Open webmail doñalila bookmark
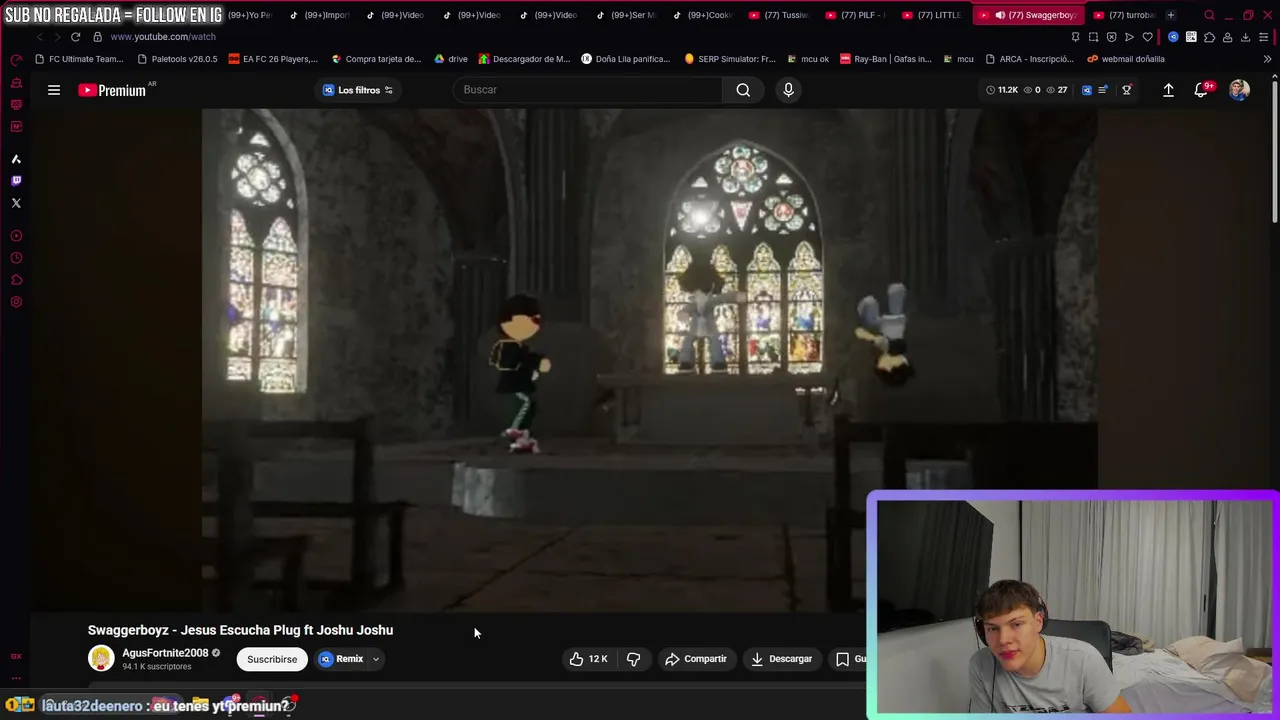This screenshot has height=720, width=1280. point(1126,59)
